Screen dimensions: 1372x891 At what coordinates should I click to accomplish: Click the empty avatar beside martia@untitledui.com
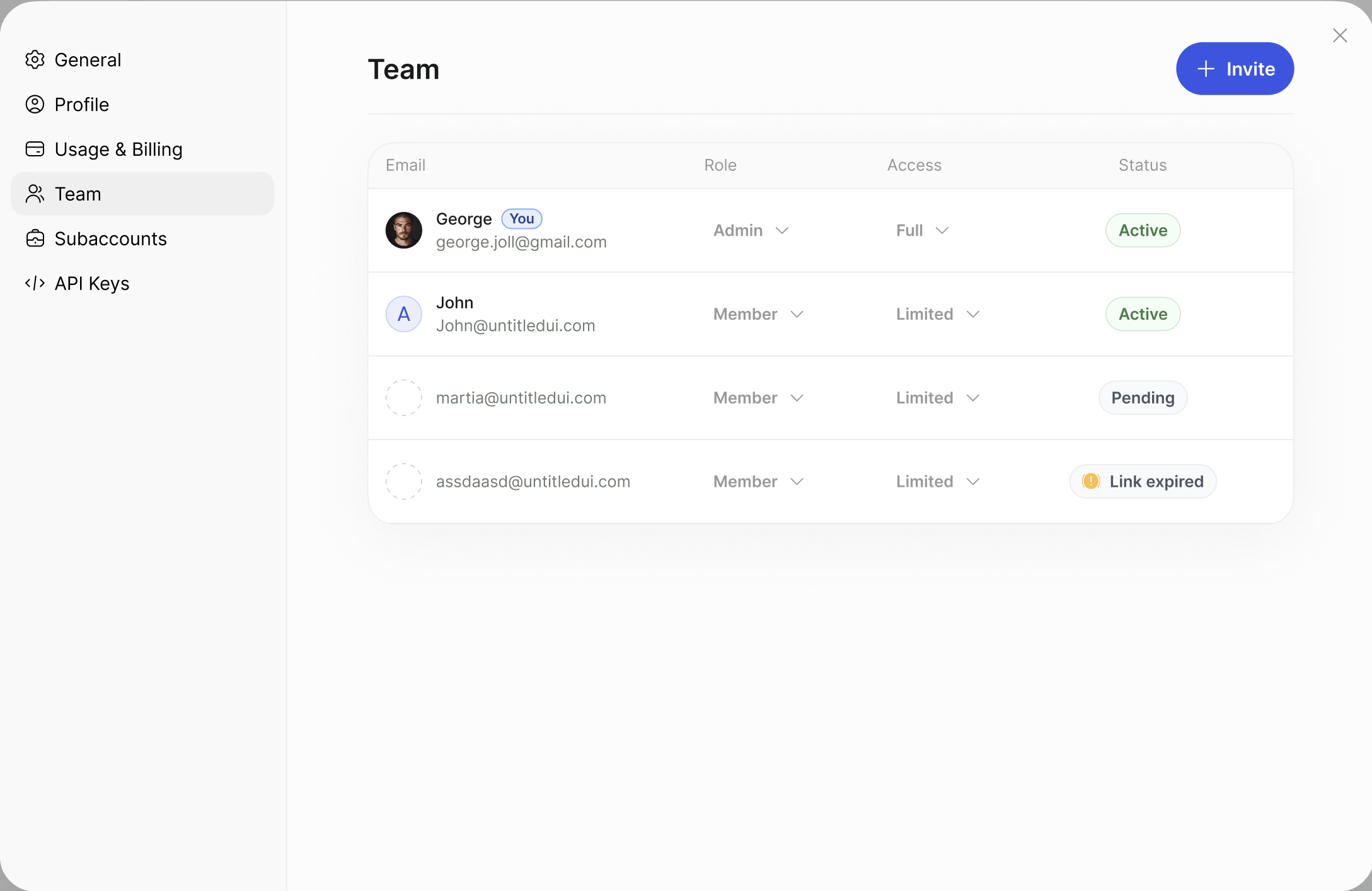point(403,398)
